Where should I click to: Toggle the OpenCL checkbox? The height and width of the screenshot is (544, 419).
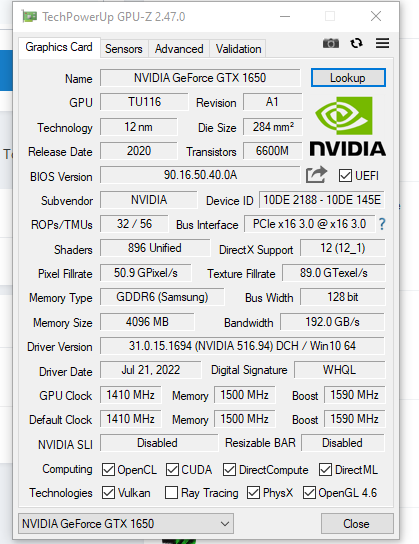(x=108, y=470)
